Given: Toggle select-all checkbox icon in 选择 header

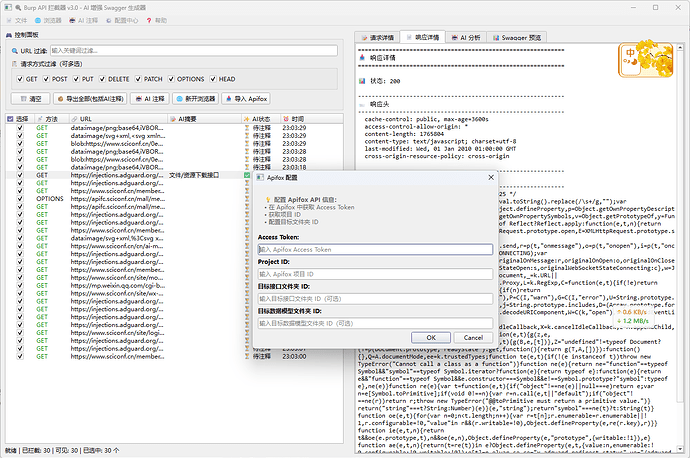Looking at the screenshot, I should [x=11, y=119].
